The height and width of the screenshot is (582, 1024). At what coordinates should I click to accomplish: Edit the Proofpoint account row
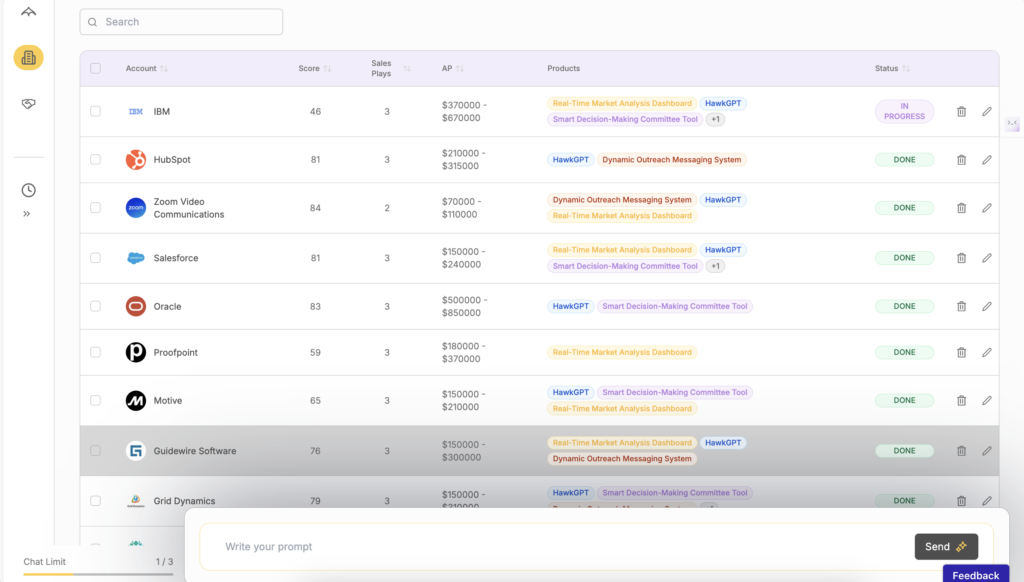point(987,352)
